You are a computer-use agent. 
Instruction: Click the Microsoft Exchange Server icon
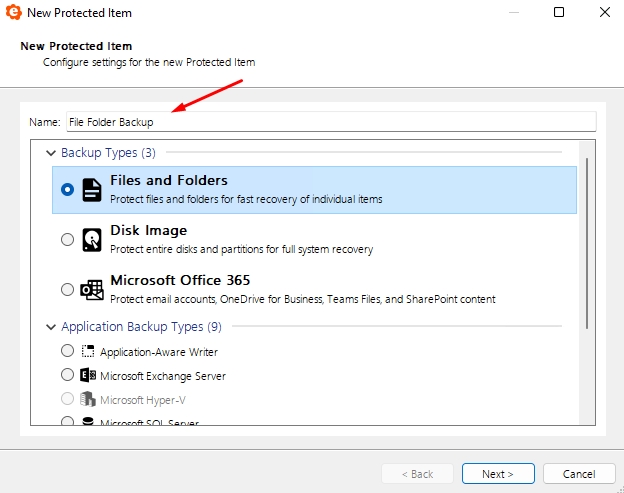(88, 375)
